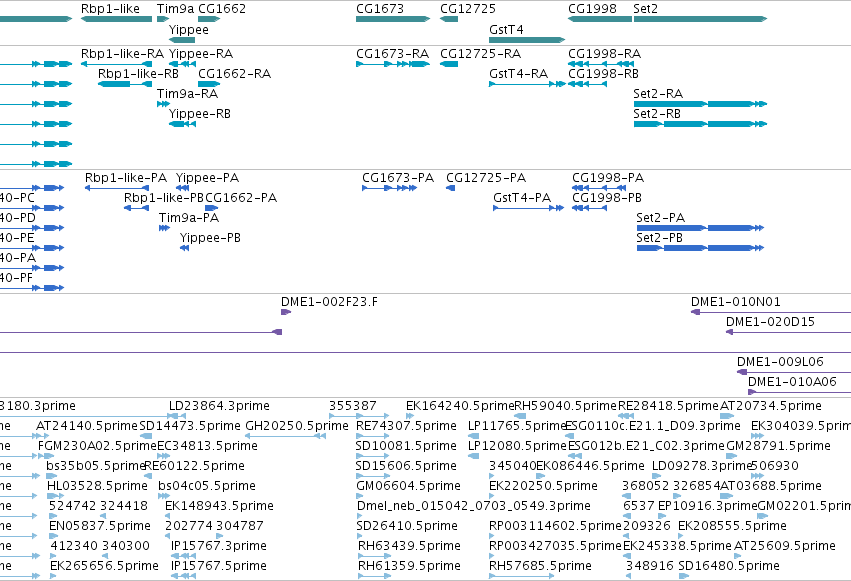851x581 pixels.
Task: Select clone DME1-010N01
Action: point(771,312)
